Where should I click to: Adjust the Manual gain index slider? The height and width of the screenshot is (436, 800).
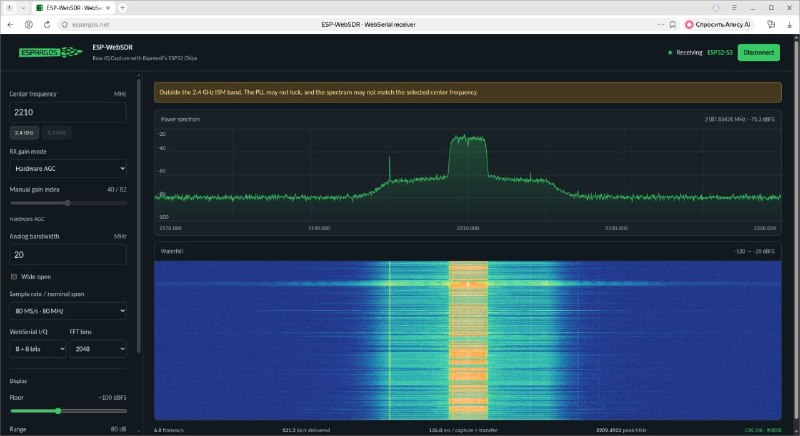(x=68, y=203)
